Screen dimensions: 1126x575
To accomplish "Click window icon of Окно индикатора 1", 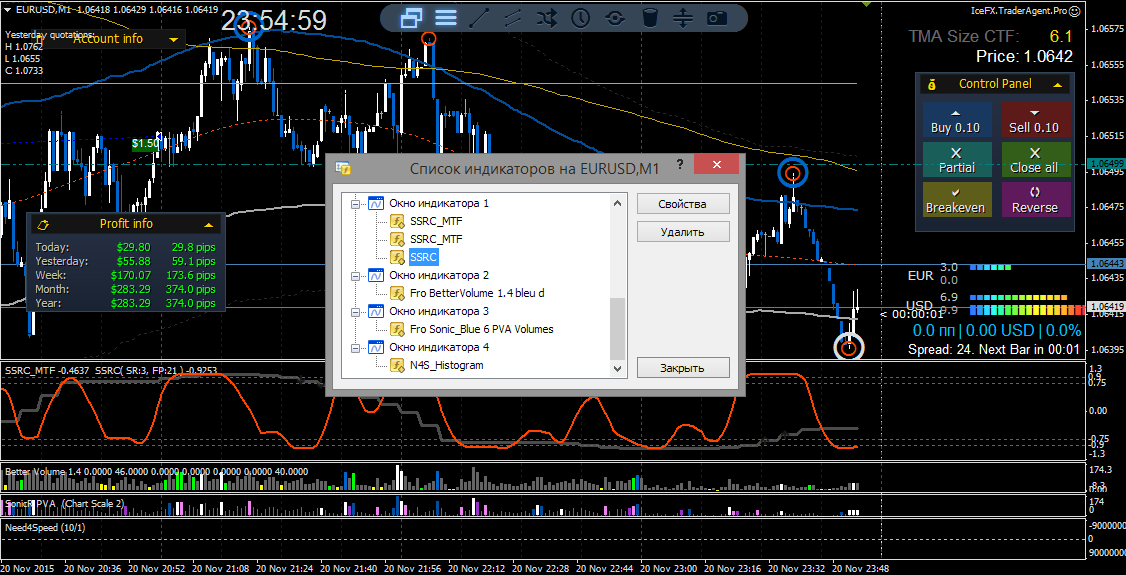I will [376, 203].
